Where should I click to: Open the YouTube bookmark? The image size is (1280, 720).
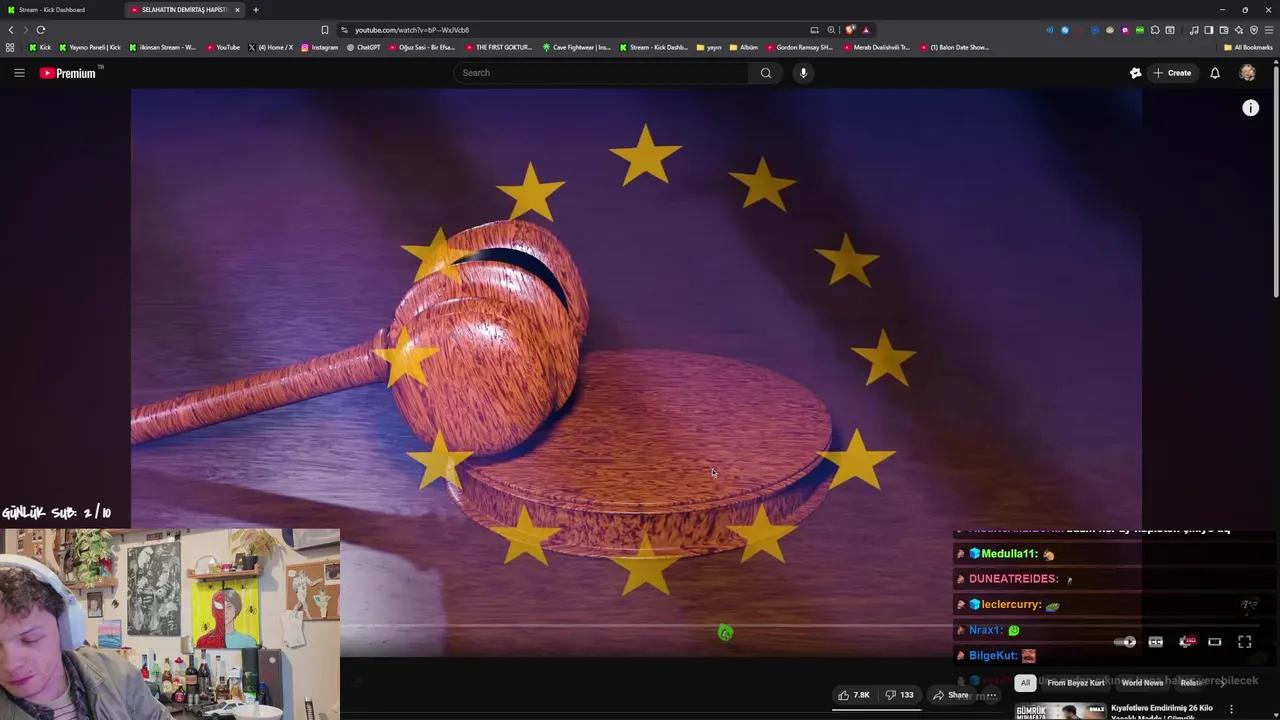(223, 47)
